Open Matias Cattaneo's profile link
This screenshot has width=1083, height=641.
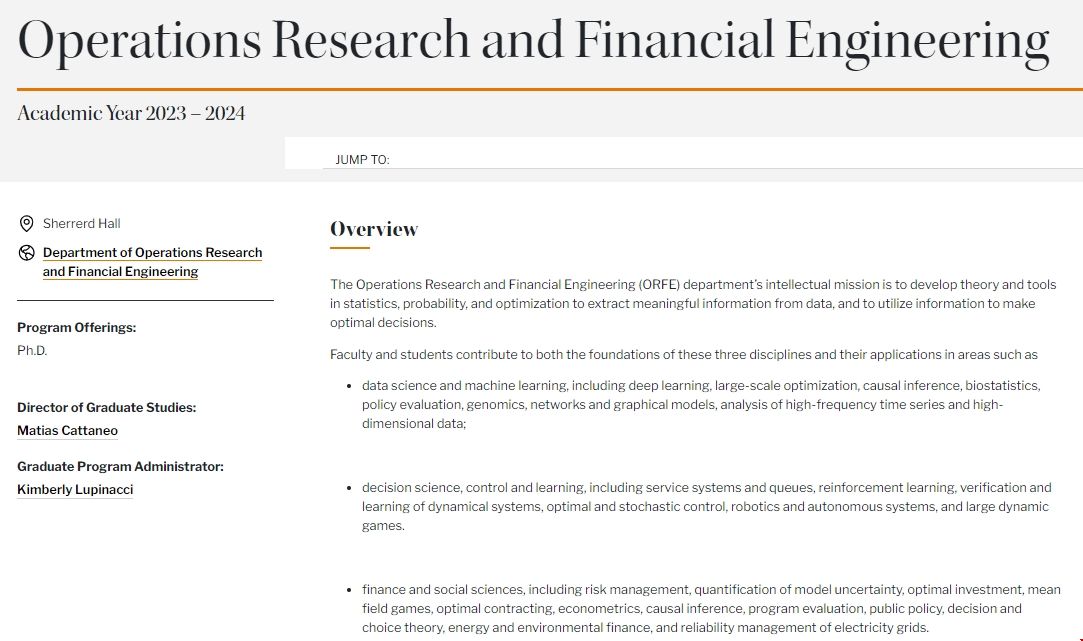coord(67,431)
